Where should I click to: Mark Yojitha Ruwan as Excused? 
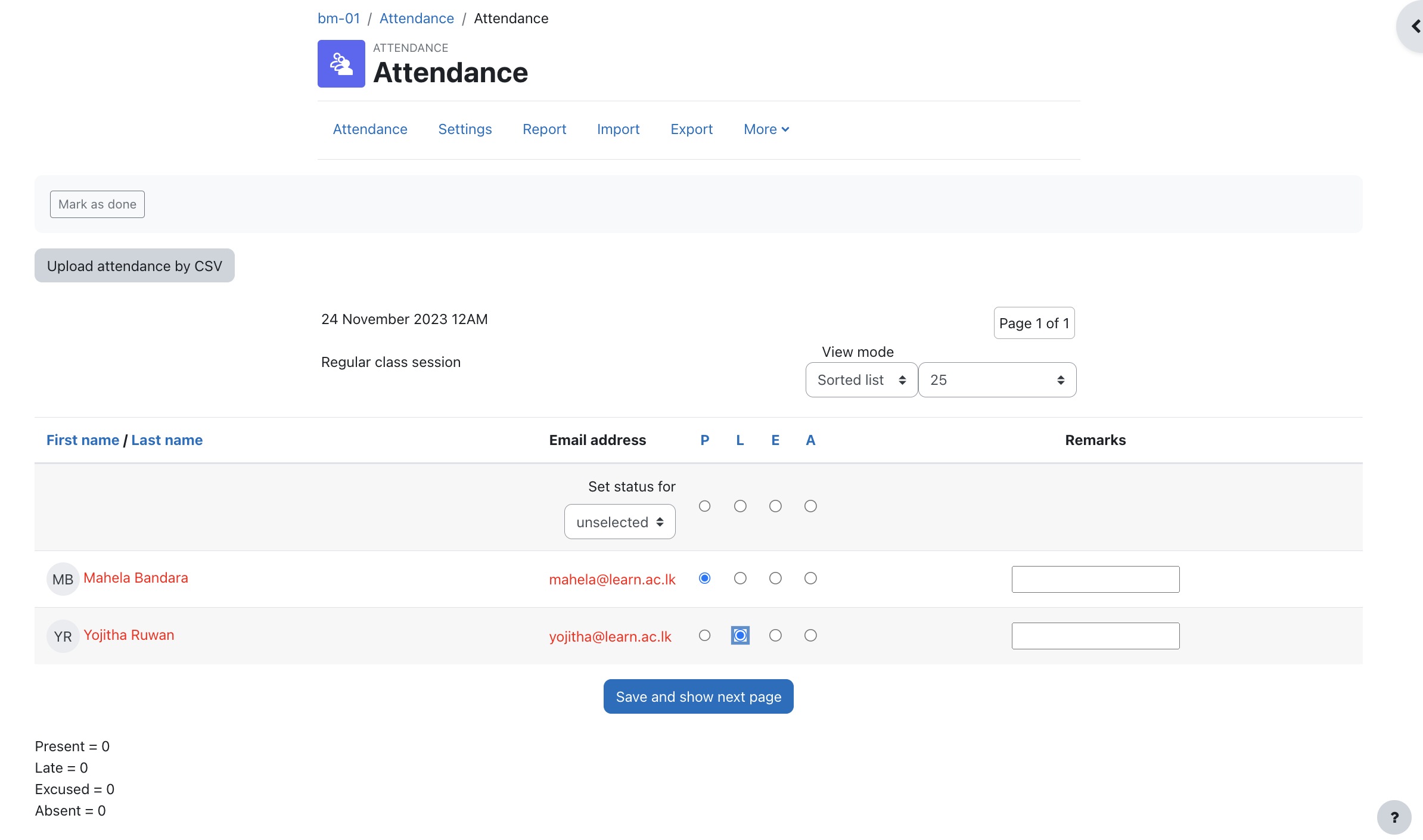click(775, 636)
